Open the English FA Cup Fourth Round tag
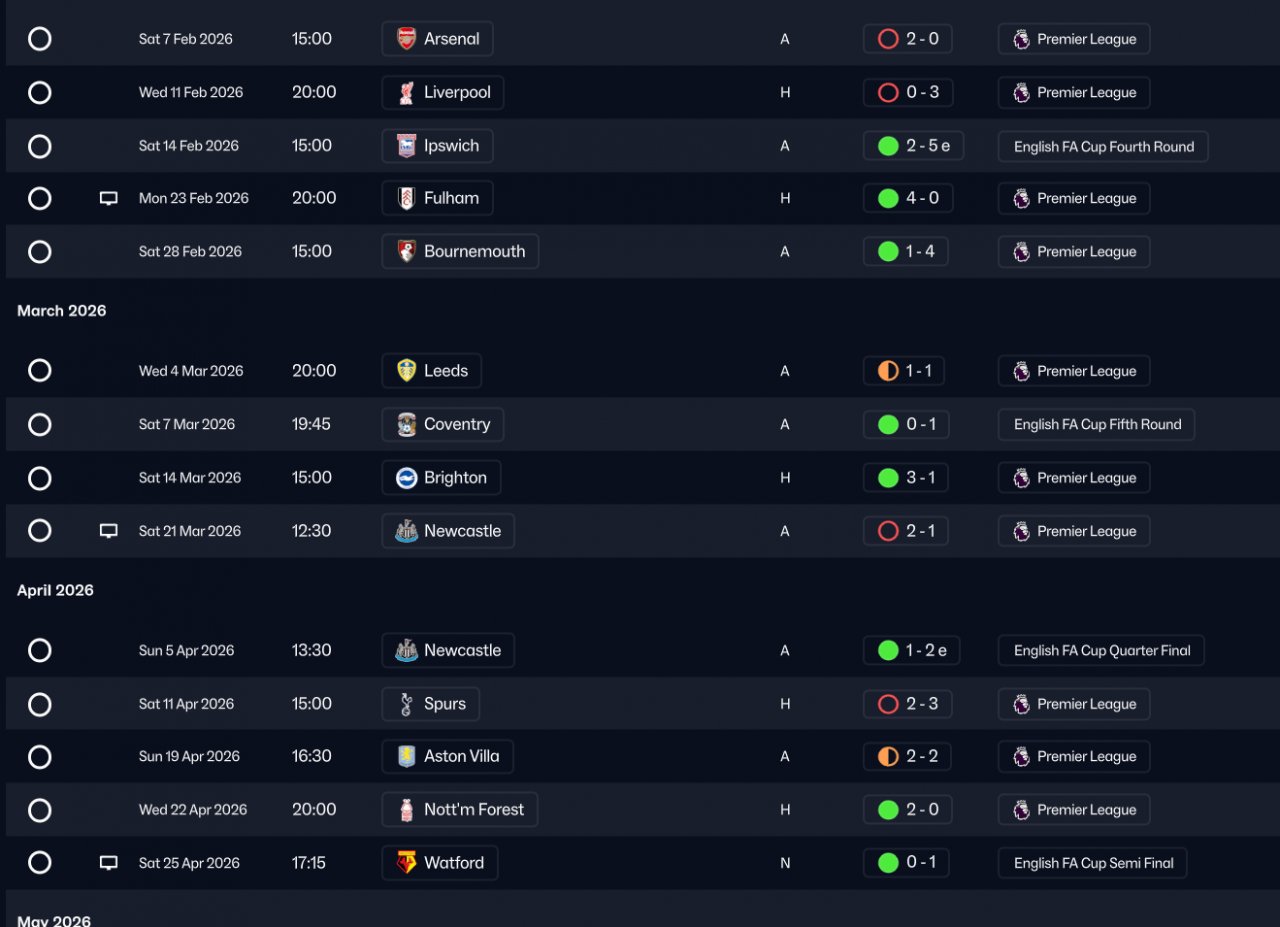Screen dimensions: 1280x927 click(1103, 147)
